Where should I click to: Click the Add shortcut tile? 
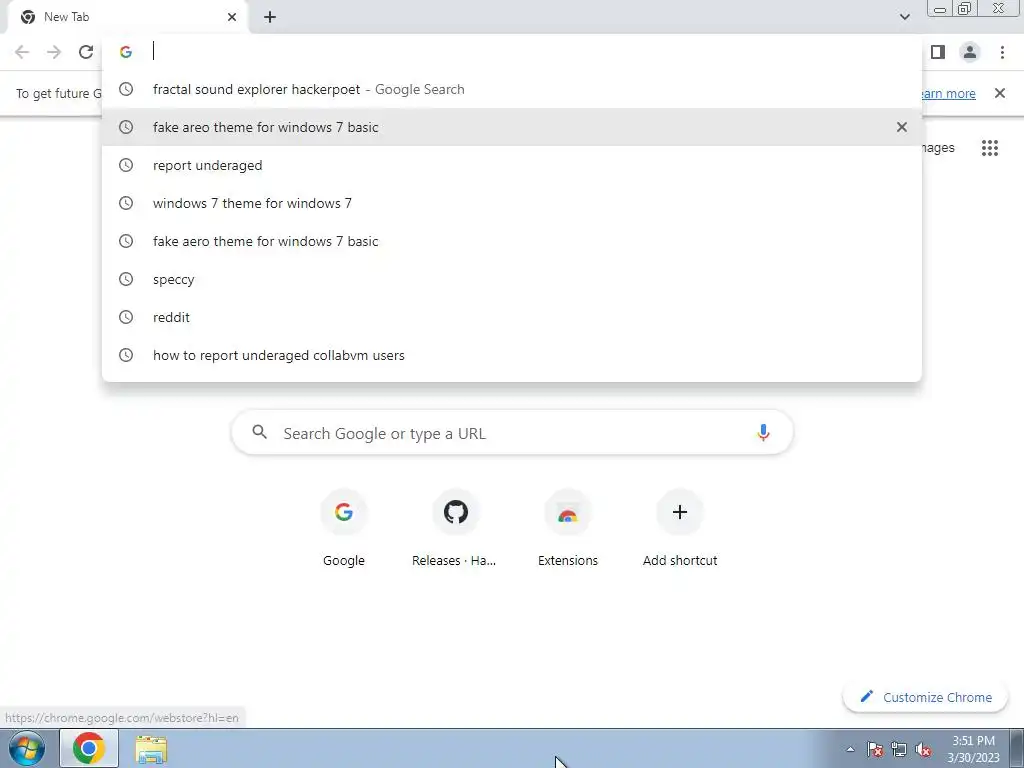point(680,529)
